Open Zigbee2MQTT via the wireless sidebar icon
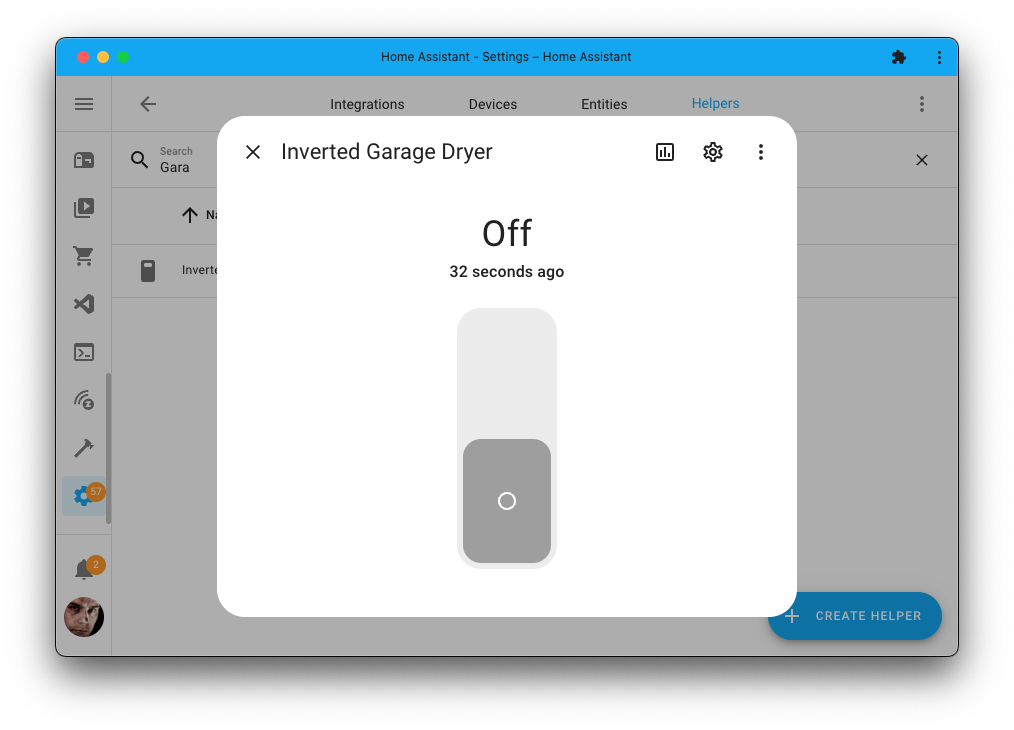1014x730 pixels. pyautogui.click(x=83, y=399)
